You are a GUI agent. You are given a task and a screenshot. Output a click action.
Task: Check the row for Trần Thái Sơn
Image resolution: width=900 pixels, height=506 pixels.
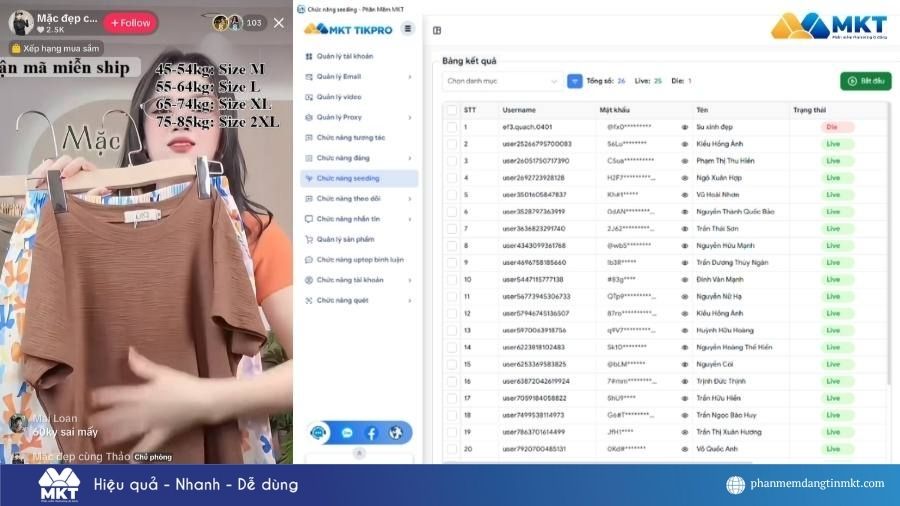coord(452,228)
